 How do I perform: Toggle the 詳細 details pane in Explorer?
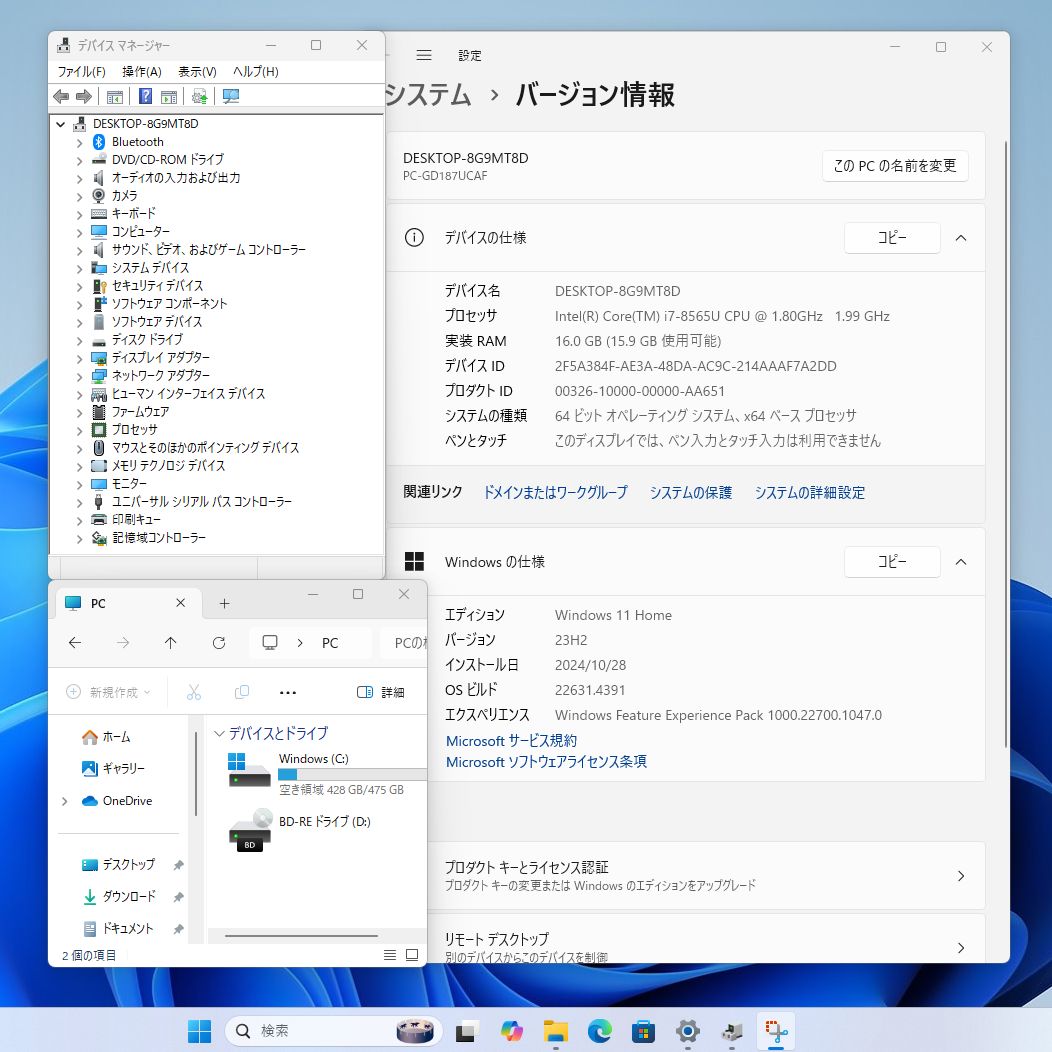[x=381, y=692]
